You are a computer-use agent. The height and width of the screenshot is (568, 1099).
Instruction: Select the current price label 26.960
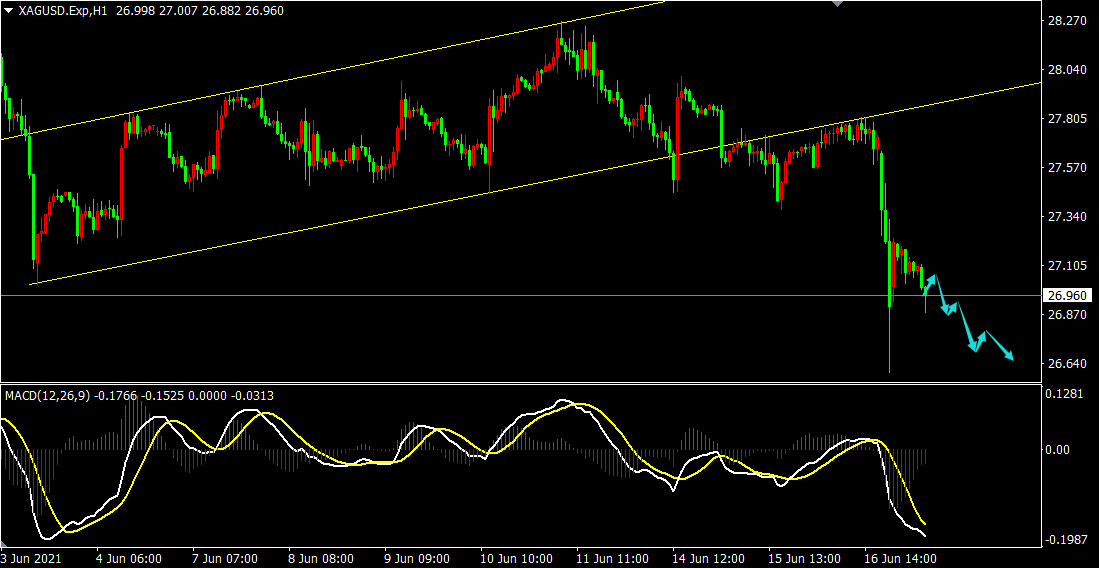pyautogui.click(x=1066, y=295)
